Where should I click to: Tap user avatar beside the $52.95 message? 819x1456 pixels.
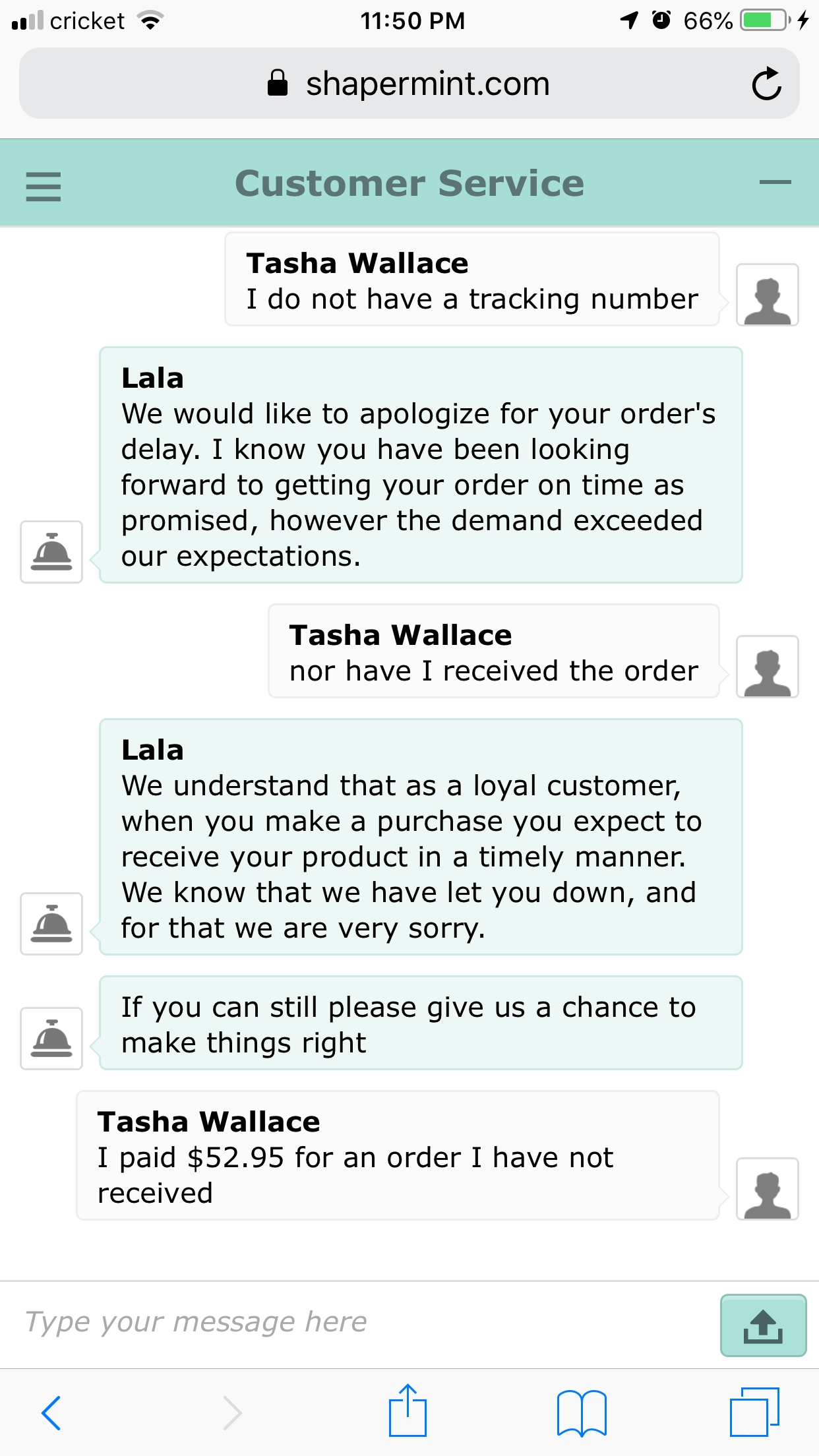click(768, 1189)
